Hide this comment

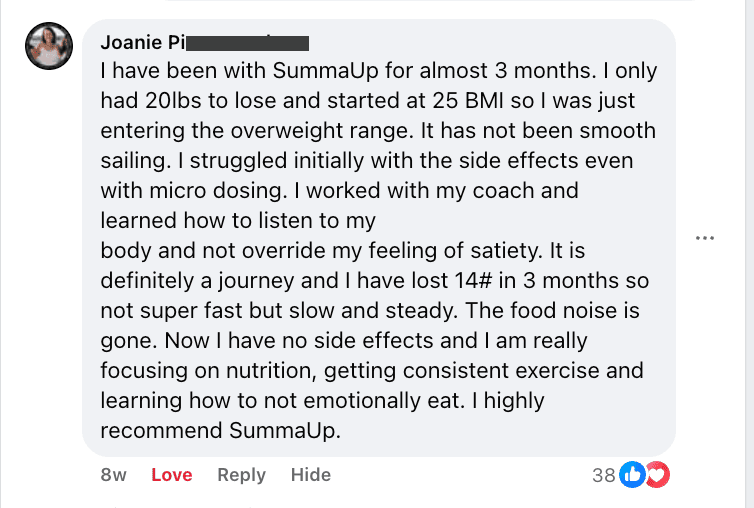point(311,475)
